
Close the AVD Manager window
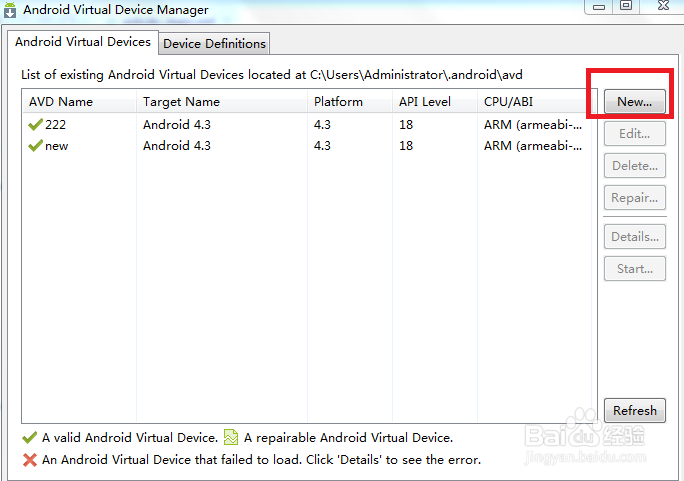tap(663, 6)
